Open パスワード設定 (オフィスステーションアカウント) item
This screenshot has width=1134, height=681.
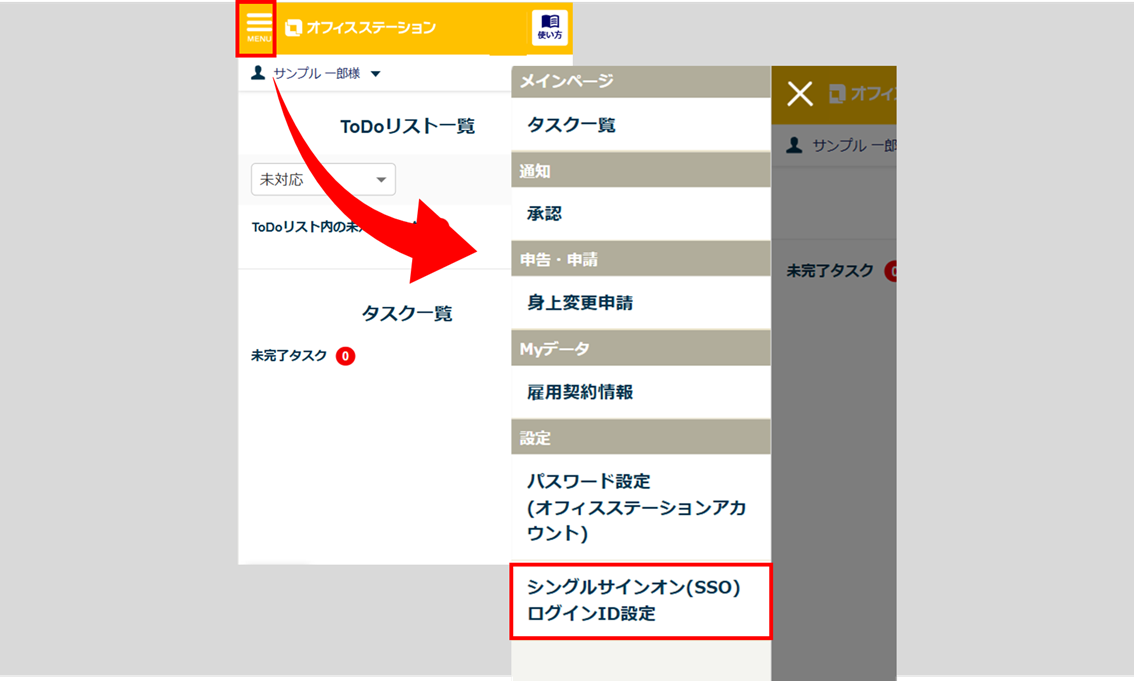click(641, 507)
